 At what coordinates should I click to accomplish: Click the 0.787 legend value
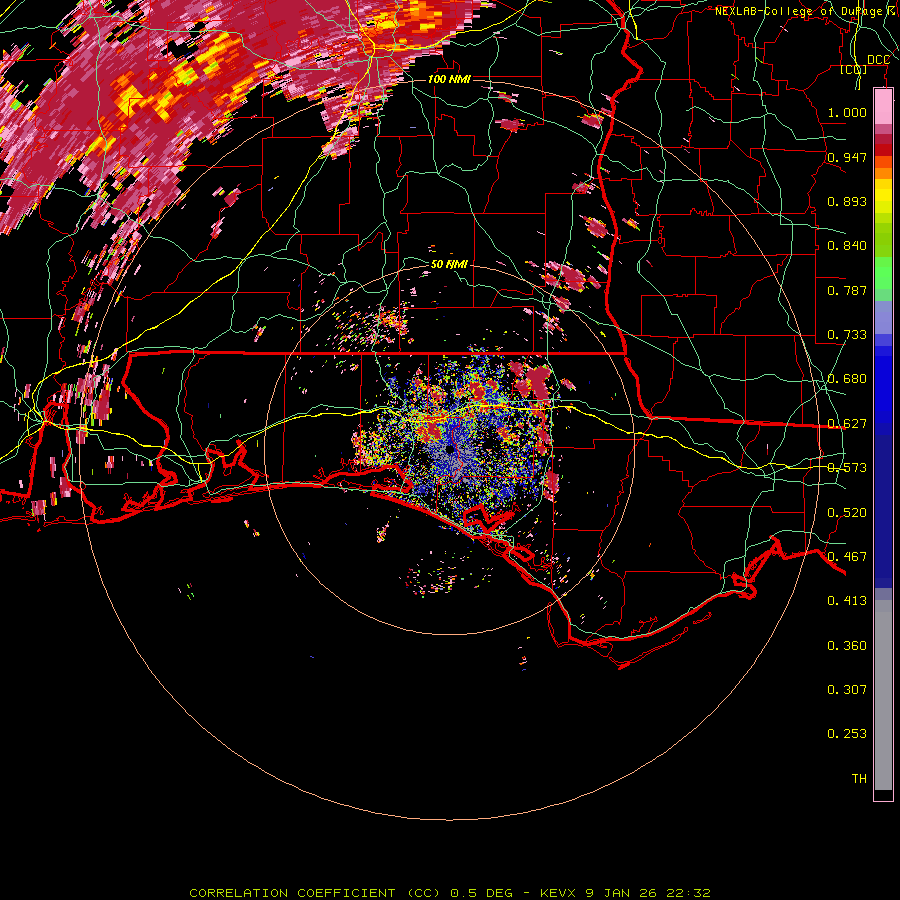point(847,290)
